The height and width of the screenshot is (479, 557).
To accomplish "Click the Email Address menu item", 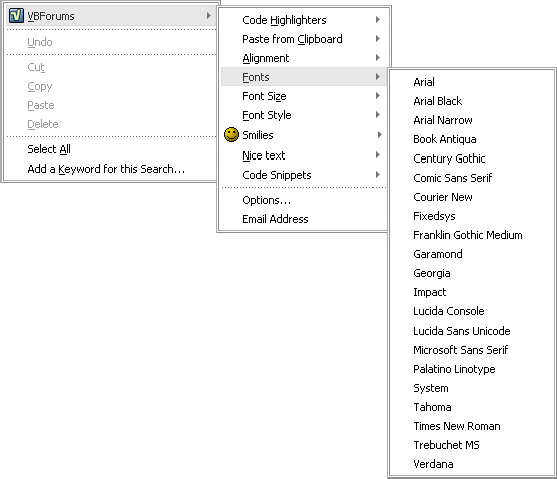I will coord(304,219).
